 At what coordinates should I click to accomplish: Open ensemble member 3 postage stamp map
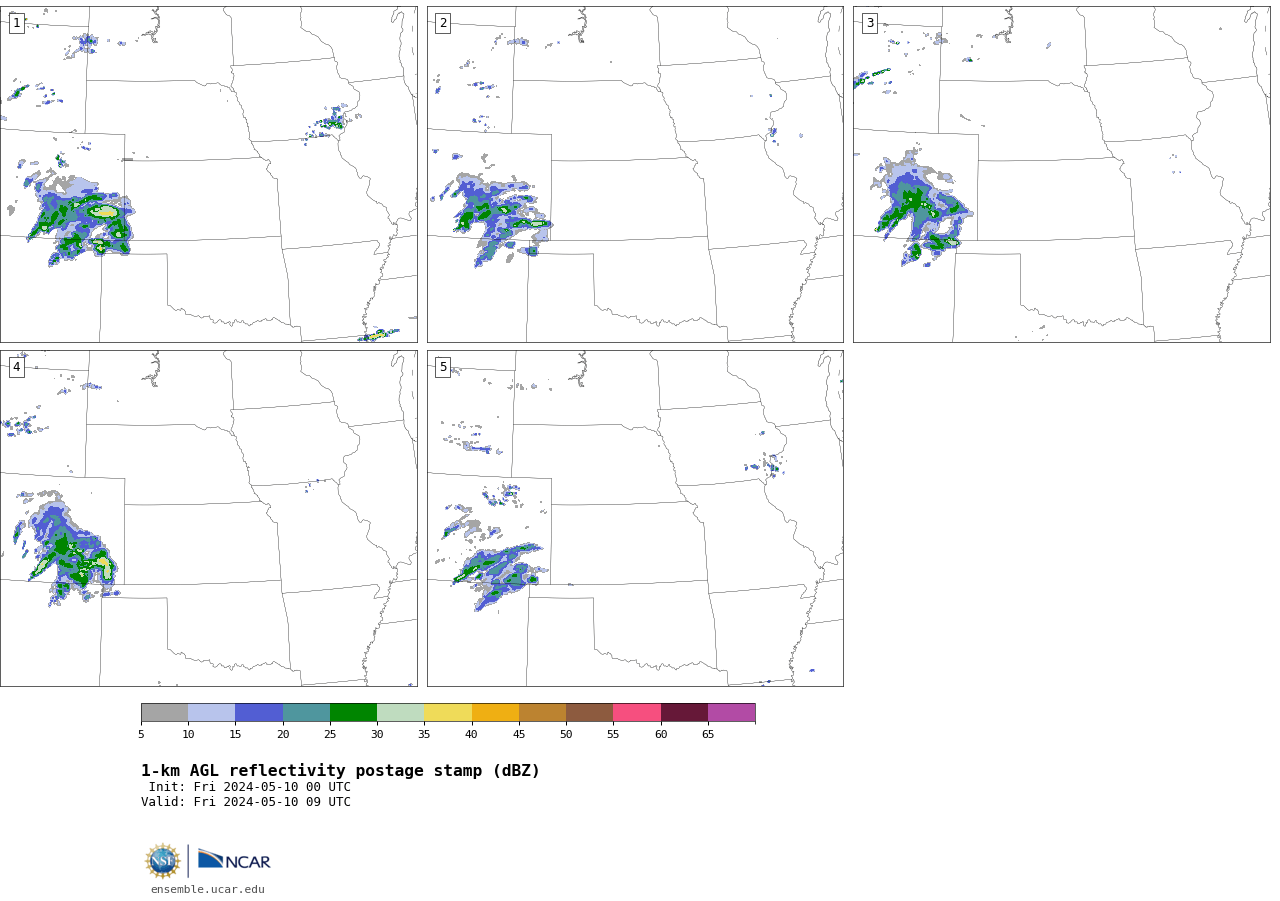pos(1061,175)
